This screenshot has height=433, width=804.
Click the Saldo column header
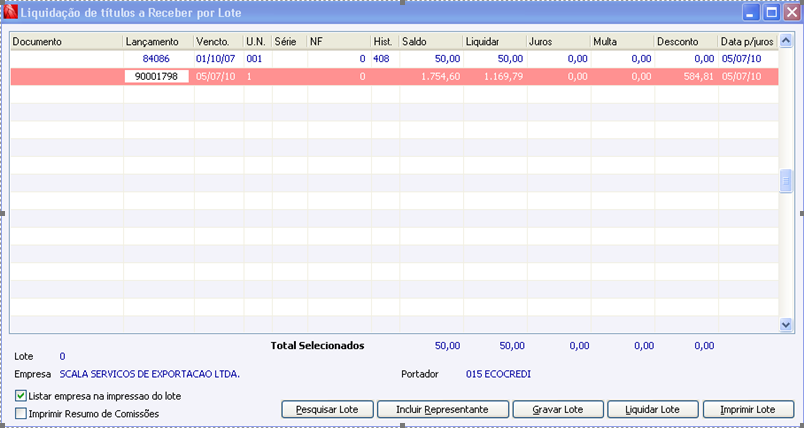point(431,42)
